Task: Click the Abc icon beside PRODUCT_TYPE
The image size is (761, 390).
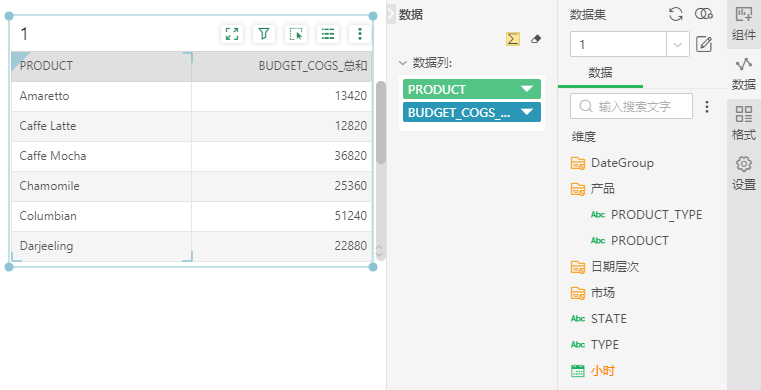Action: 598,214
